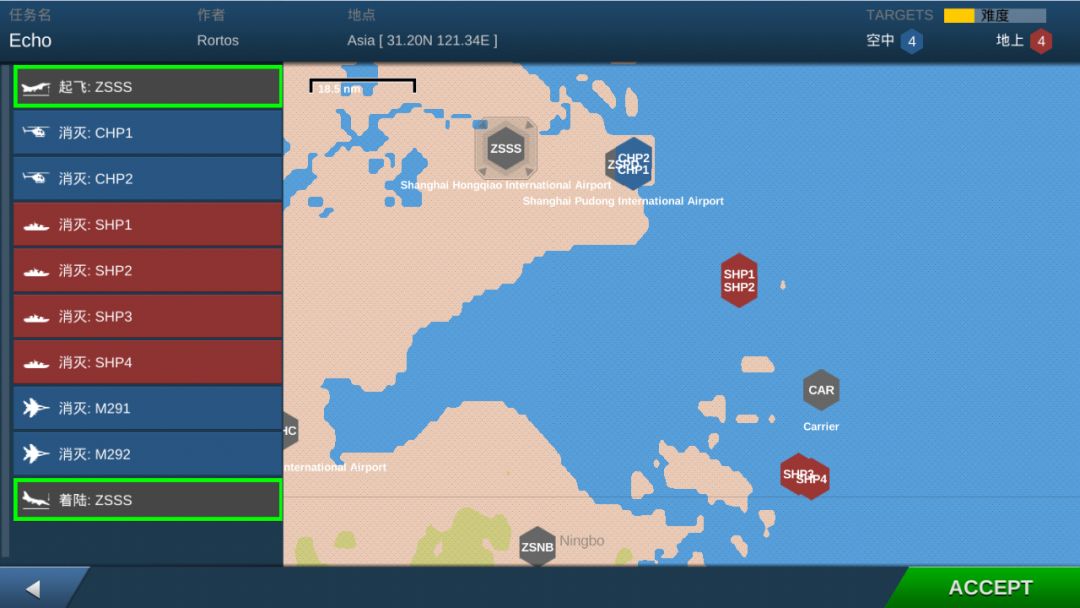This screenshot has width=1080, height=608.
Task: Click the red SHP1 SHP2 hexagon marker
Action: coord(739,280)
